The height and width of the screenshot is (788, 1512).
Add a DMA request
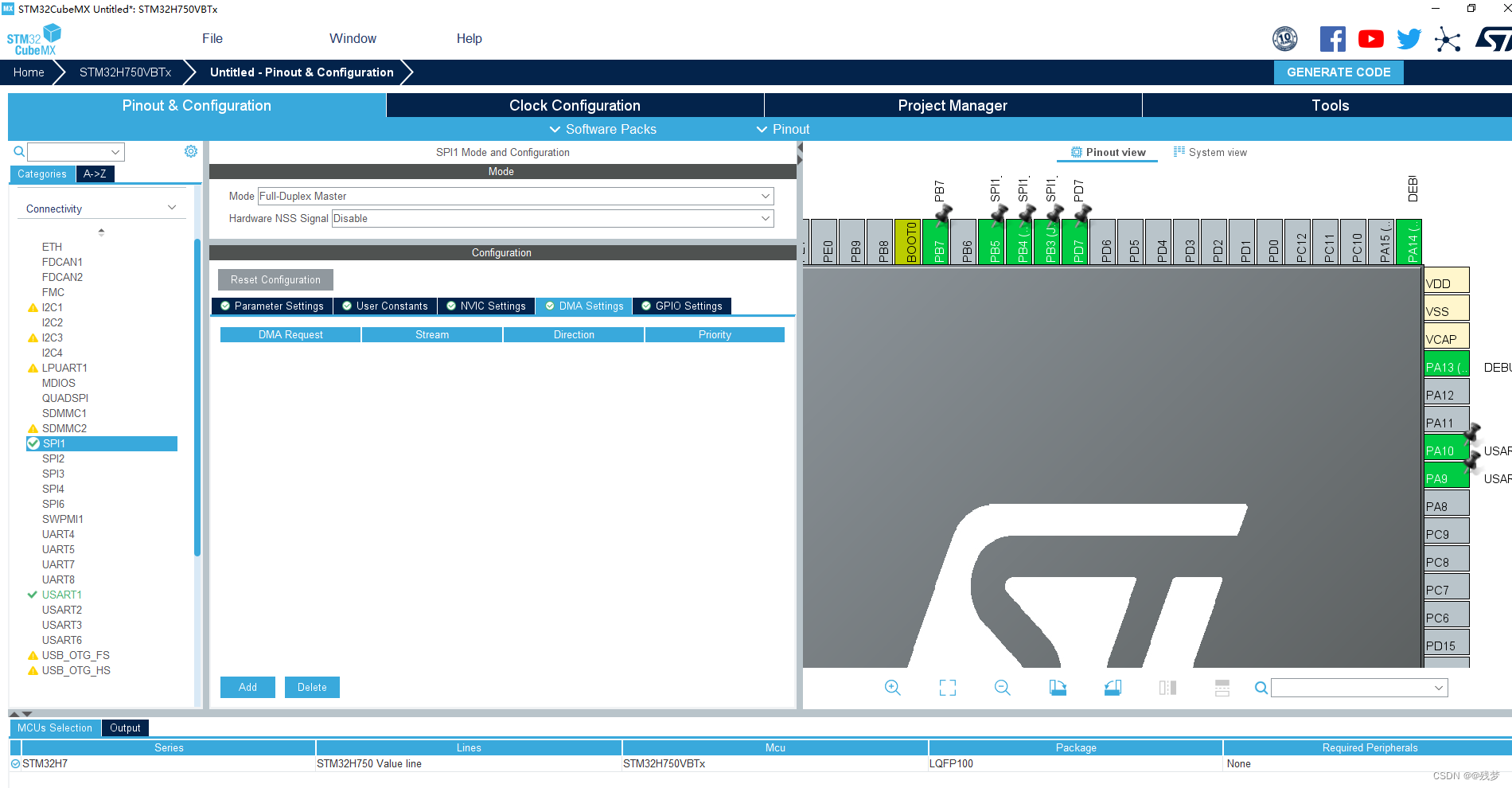(x=247, y=687)
